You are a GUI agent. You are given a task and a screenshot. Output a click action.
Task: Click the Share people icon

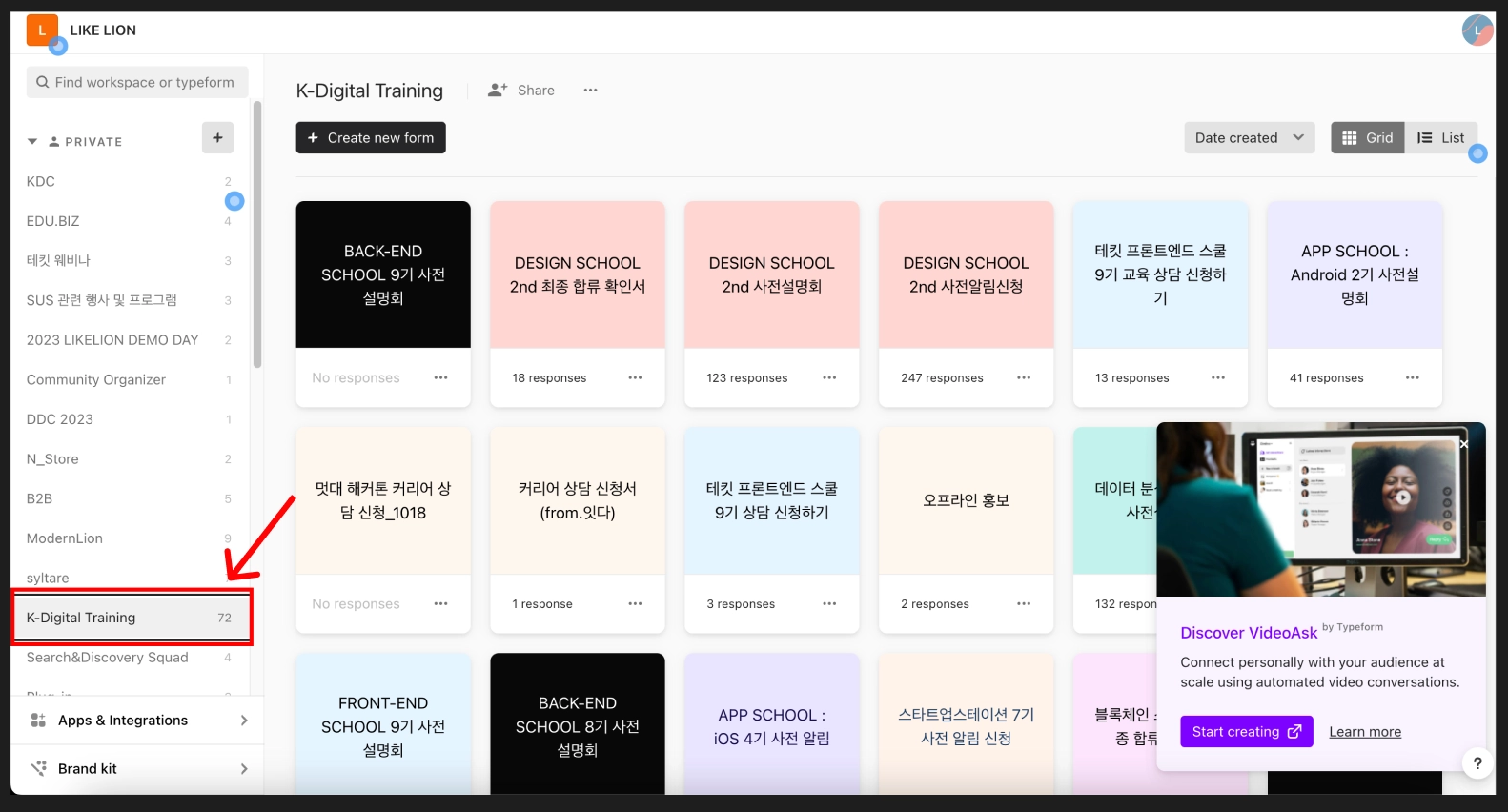point(498,91)
